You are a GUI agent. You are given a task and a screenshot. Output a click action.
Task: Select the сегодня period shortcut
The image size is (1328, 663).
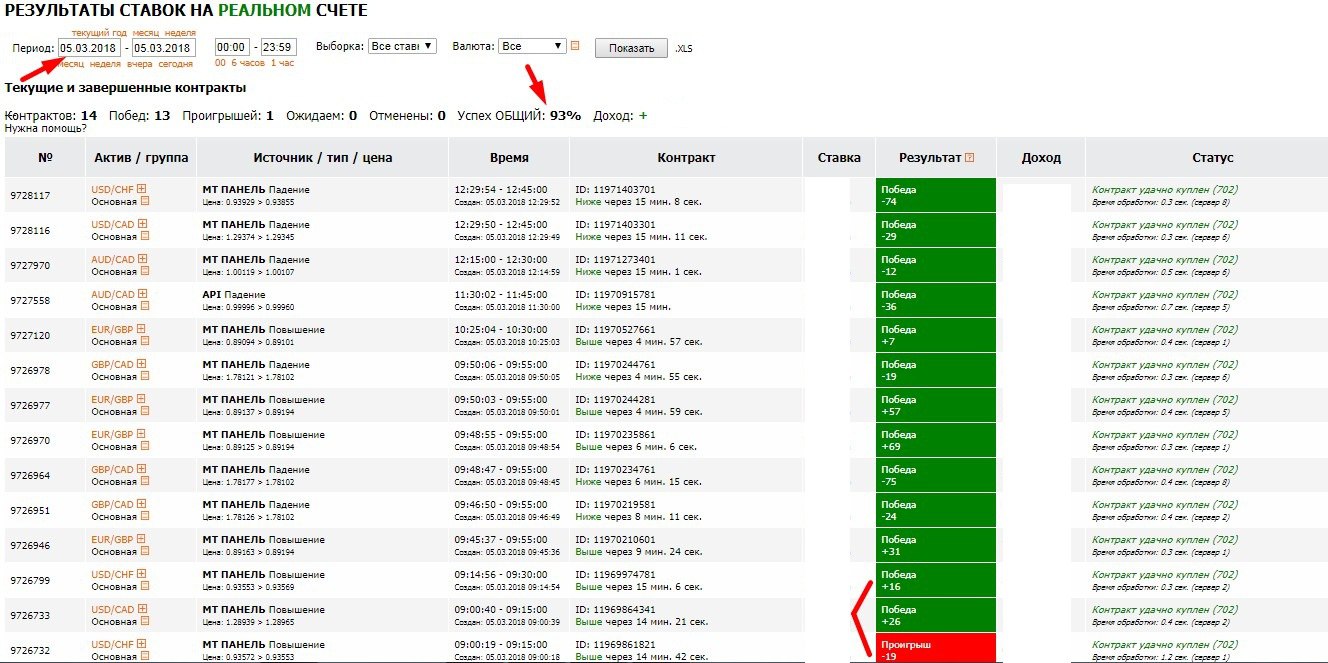176,63
